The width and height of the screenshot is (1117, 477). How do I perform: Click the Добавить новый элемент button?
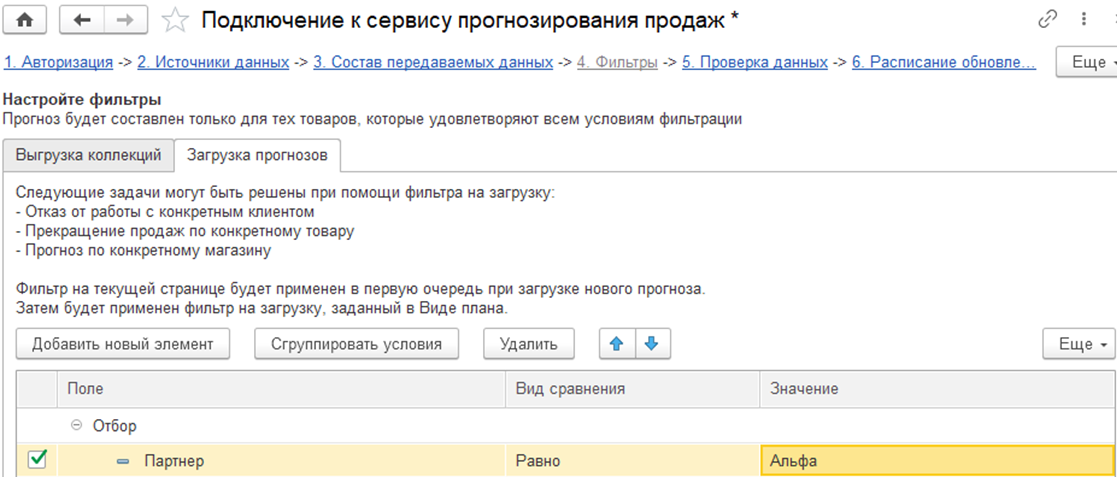[123, 344]
